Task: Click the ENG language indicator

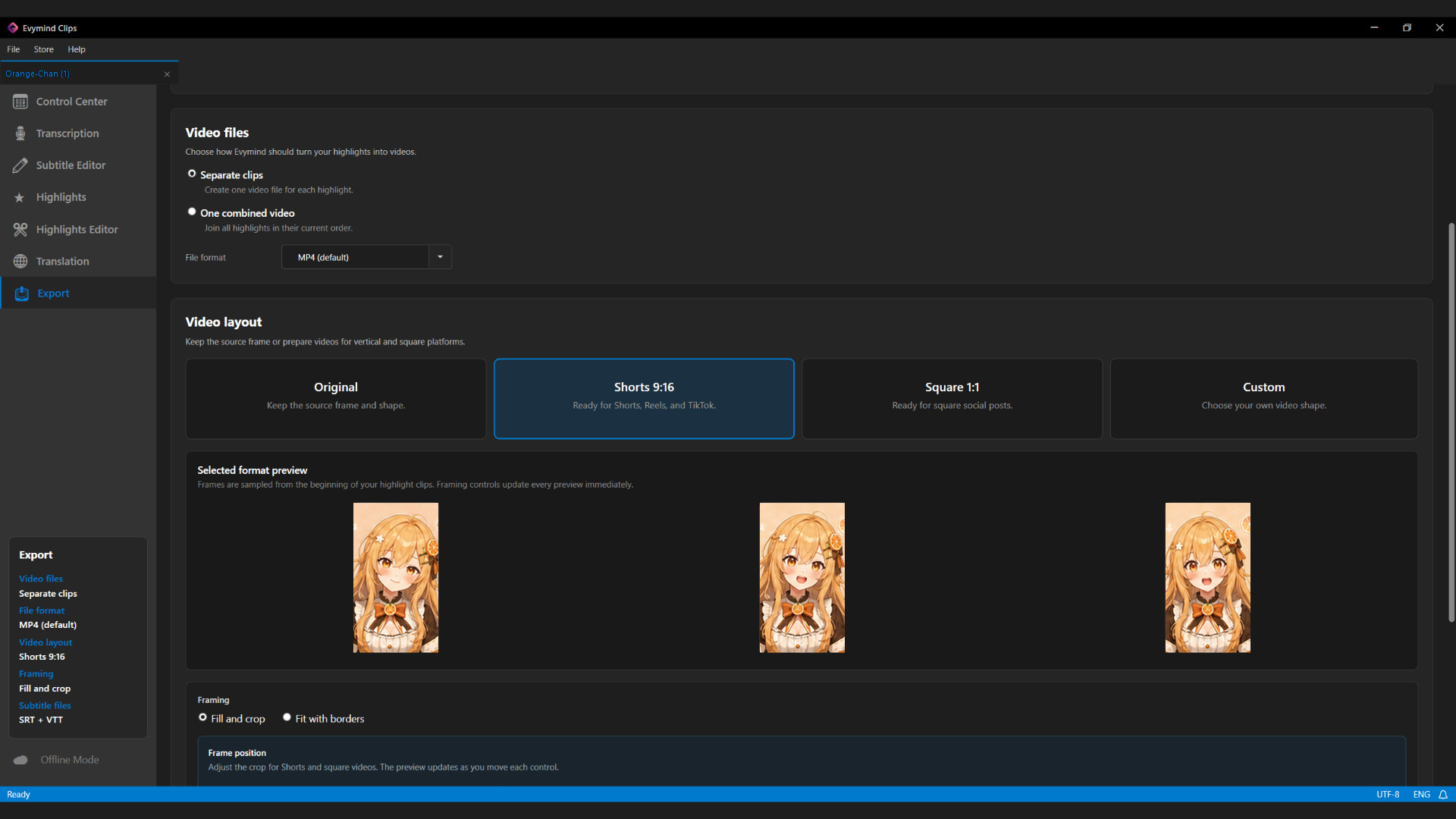Action: coord(1422,795)
